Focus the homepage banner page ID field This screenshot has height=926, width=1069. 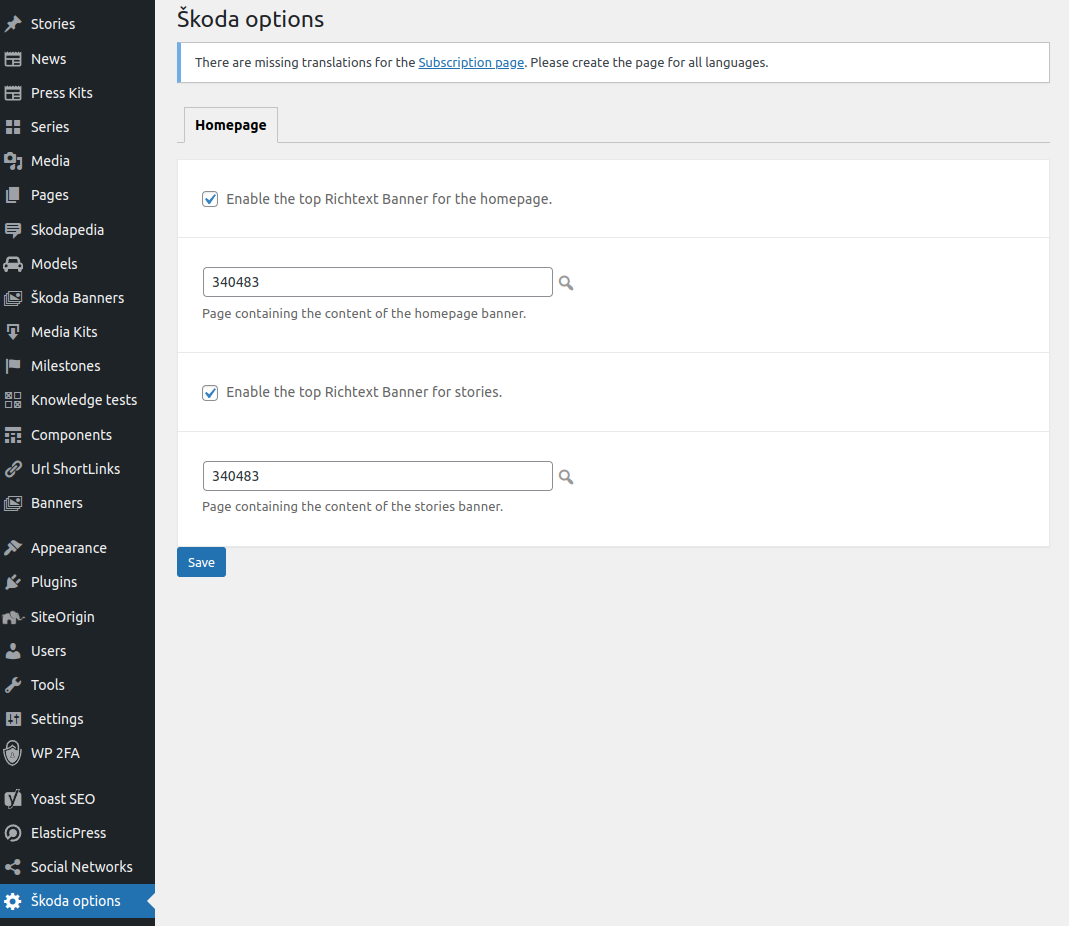(x=378, y=282)
